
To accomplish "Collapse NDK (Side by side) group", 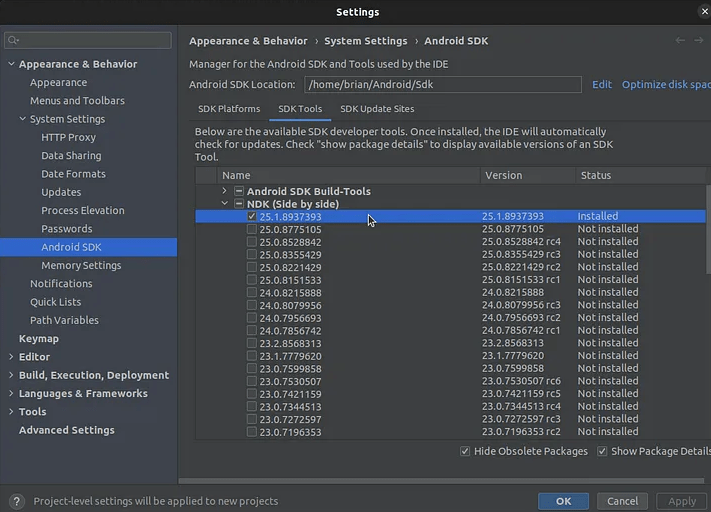I will pyautogui.click(x=224, y=204).
